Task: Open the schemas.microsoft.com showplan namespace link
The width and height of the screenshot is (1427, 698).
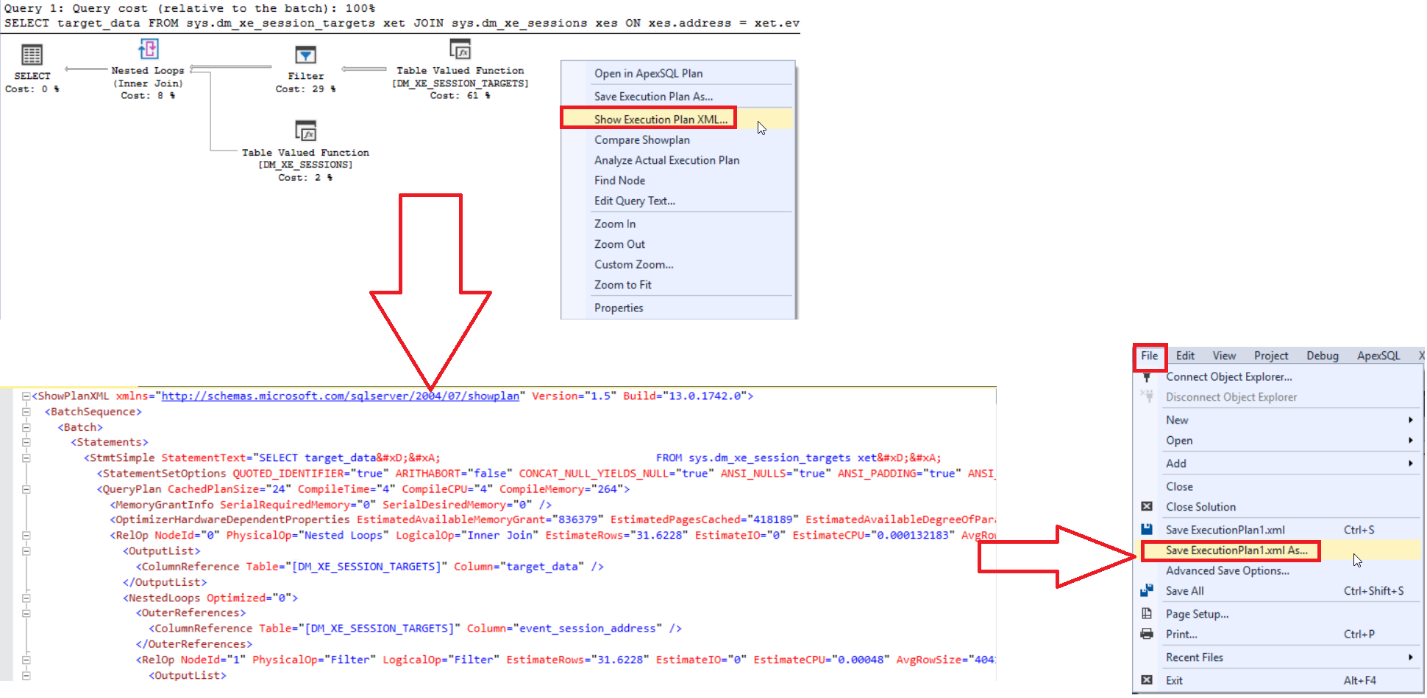Action: (341, 396)
